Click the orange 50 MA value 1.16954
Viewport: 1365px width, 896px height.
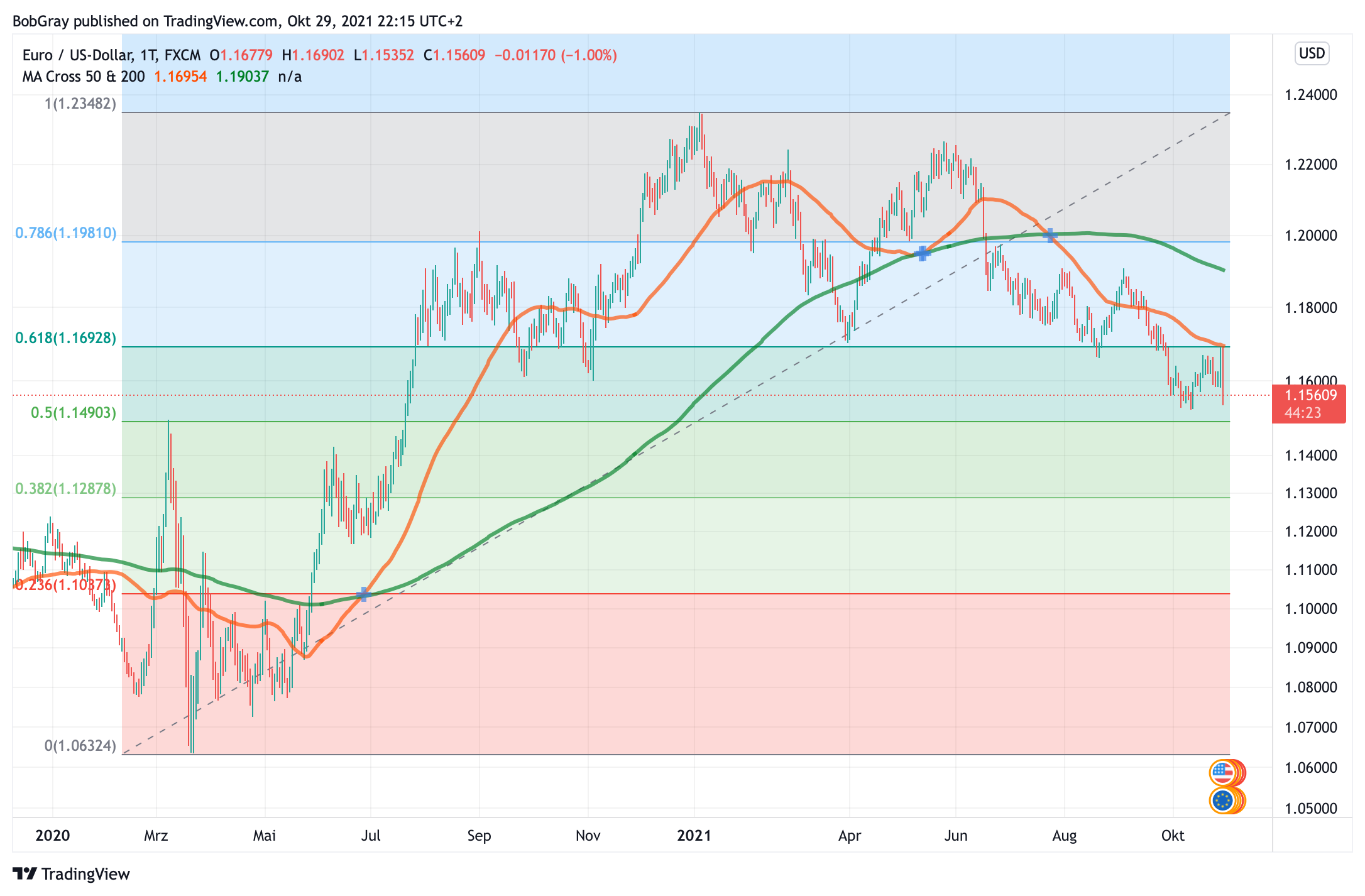coord(180,77)
